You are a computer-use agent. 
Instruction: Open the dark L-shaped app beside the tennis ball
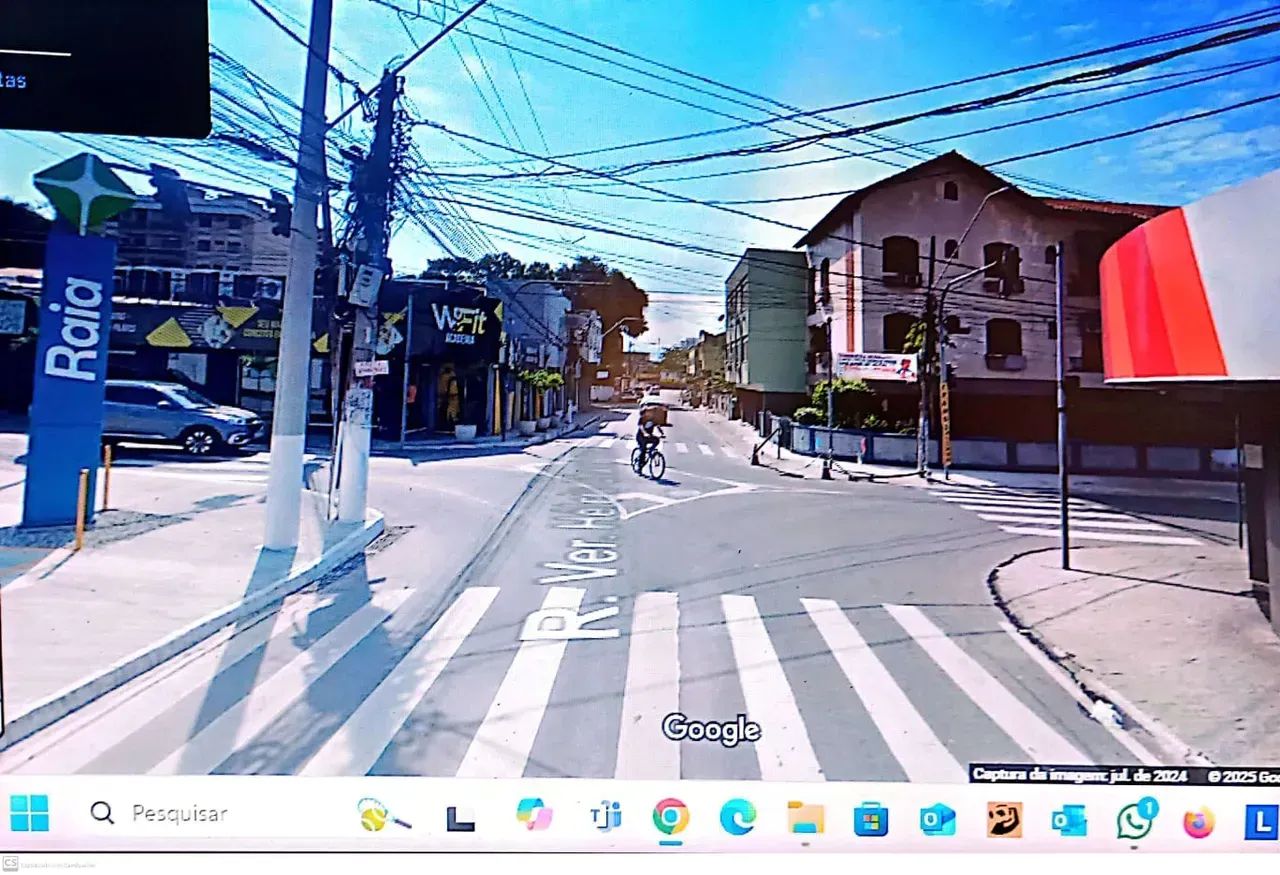pos(459,818)
